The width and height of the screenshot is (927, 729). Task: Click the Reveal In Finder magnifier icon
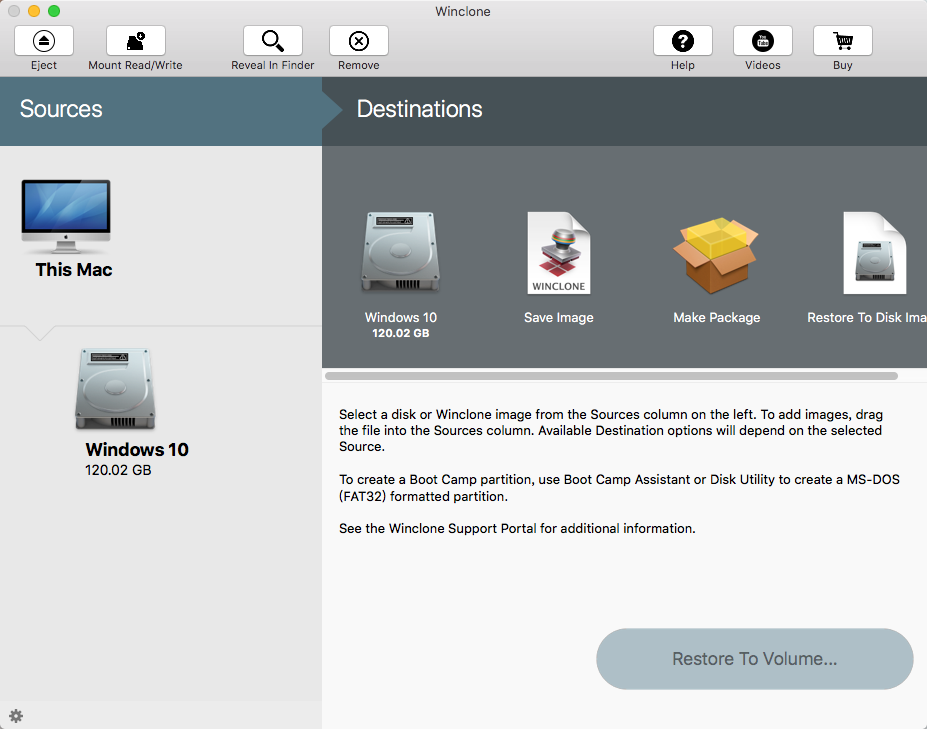point(273,41)
